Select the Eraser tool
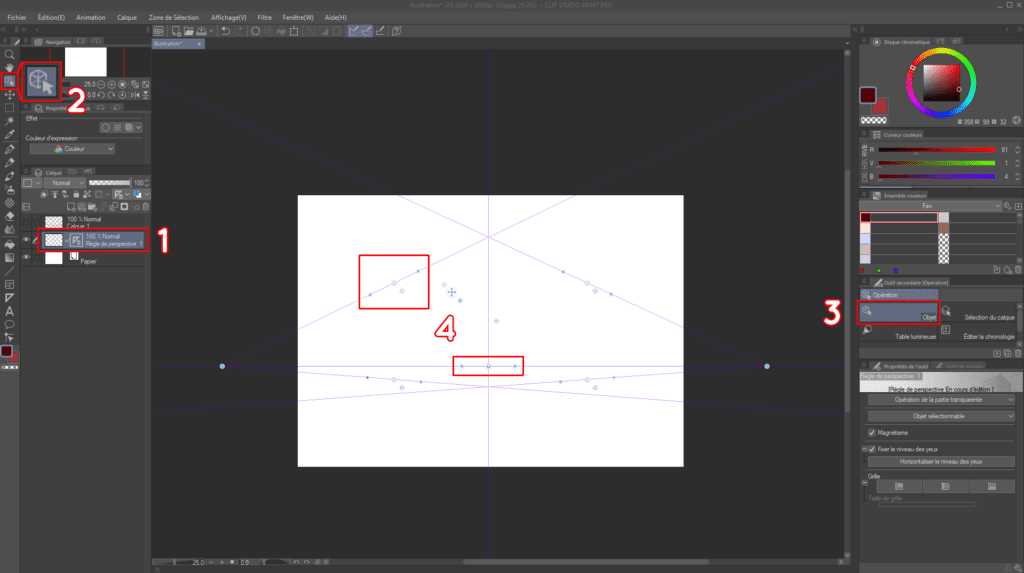This screenshot has height=573, width=1024. pos(9,216)
